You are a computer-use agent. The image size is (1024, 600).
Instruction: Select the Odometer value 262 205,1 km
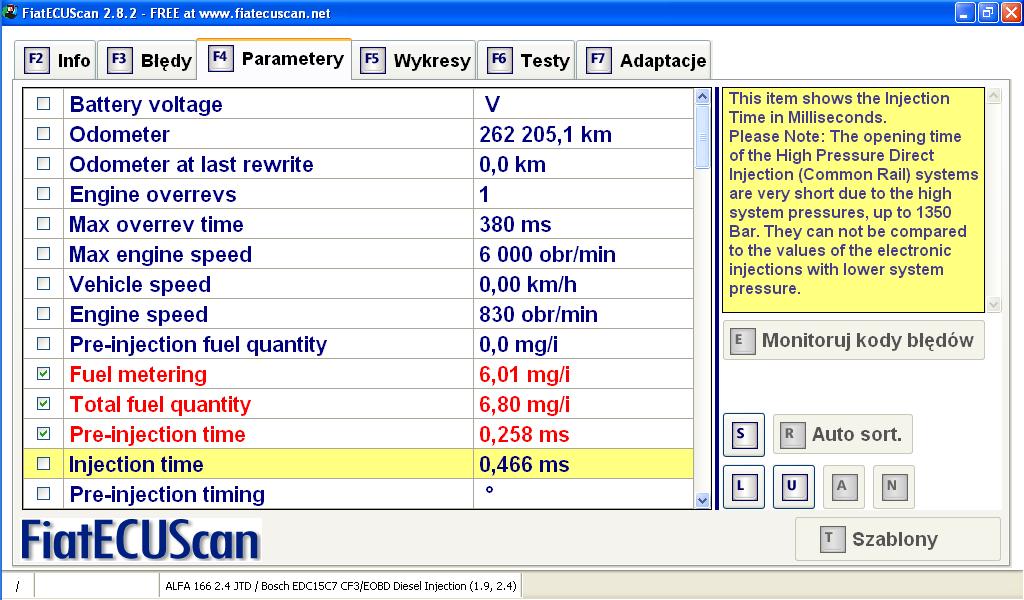545,134
